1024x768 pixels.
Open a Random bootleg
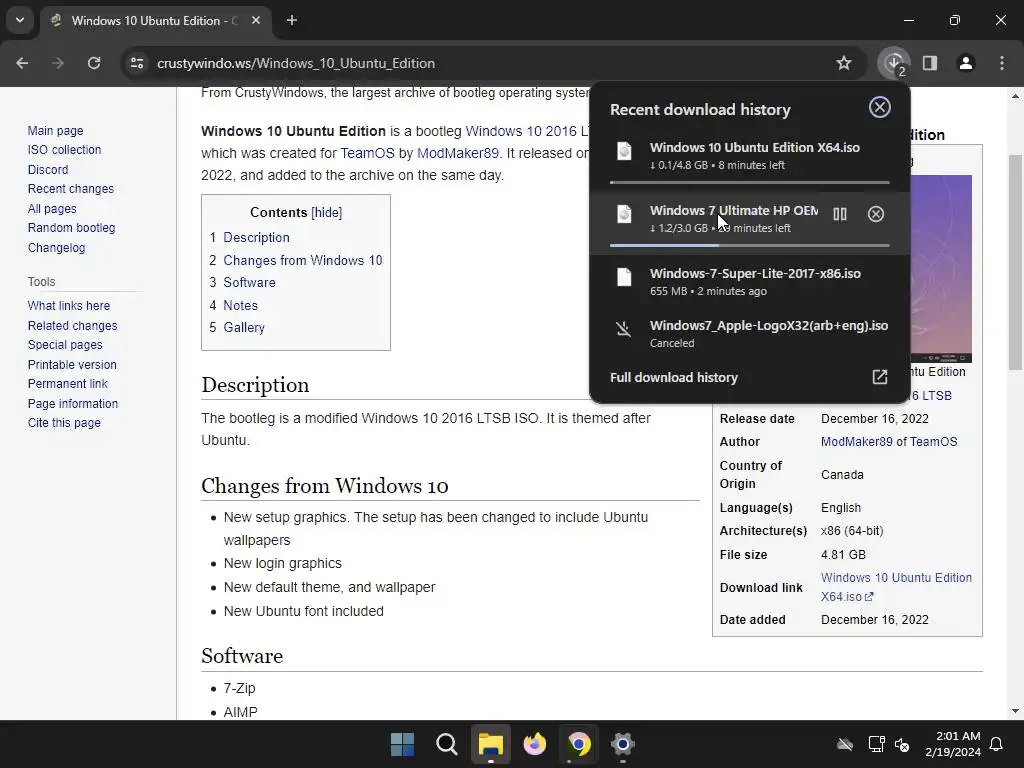tap(71, 228)
